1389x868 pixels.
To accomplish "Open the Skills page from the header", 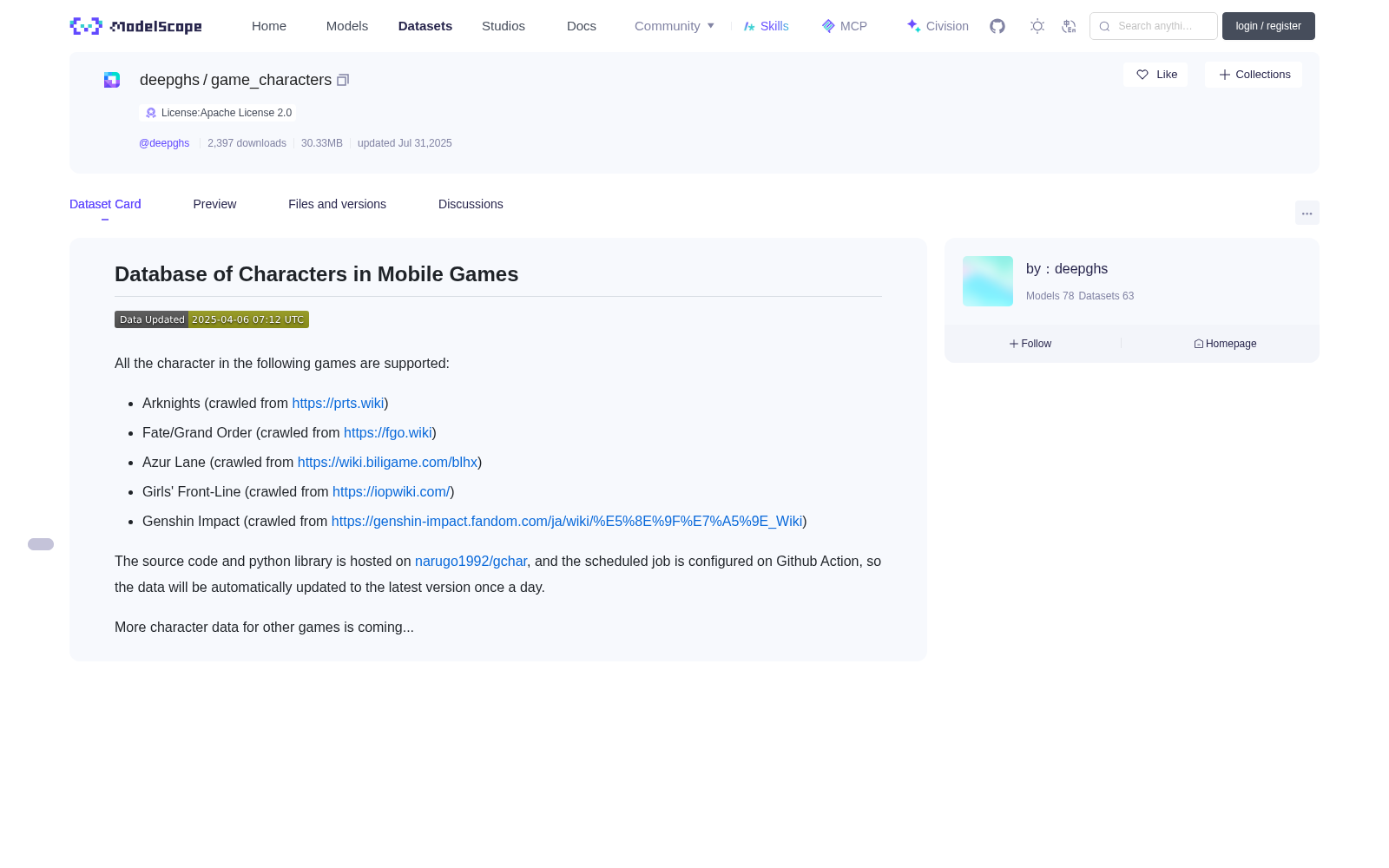I will pos(766,26).
